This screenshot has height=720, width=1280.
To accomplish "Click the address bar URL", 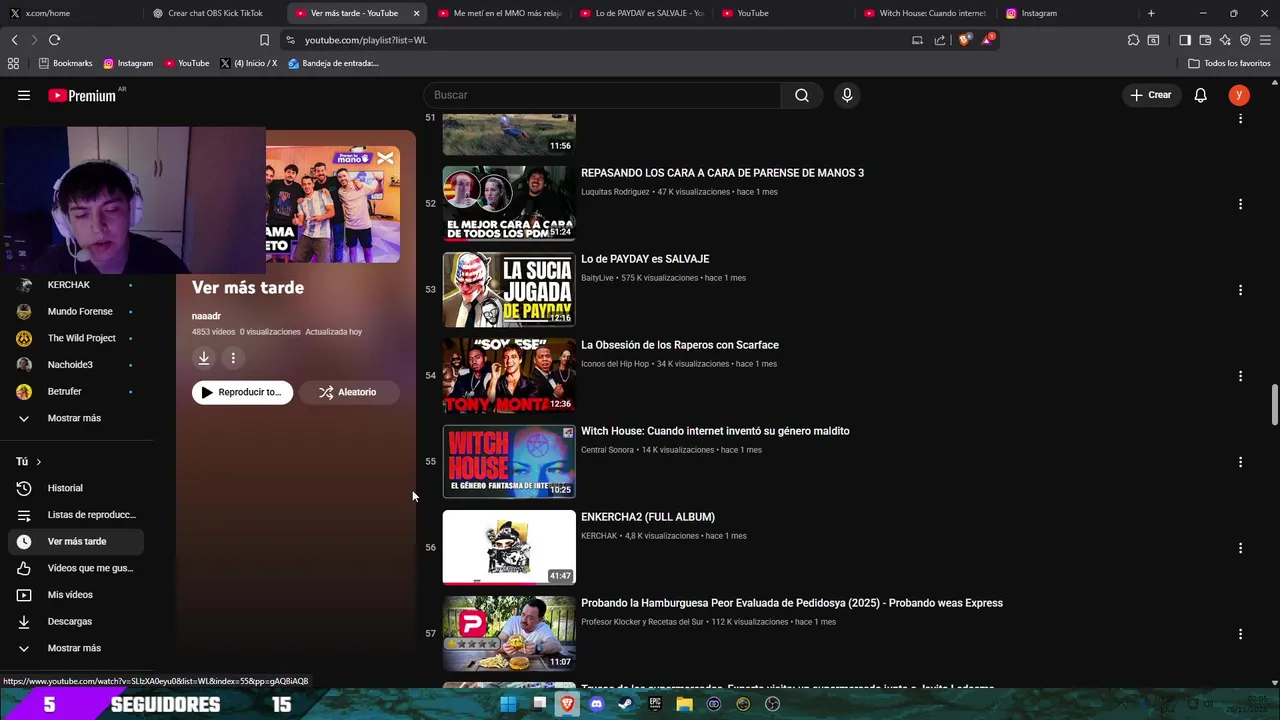I will coord(366,40).
